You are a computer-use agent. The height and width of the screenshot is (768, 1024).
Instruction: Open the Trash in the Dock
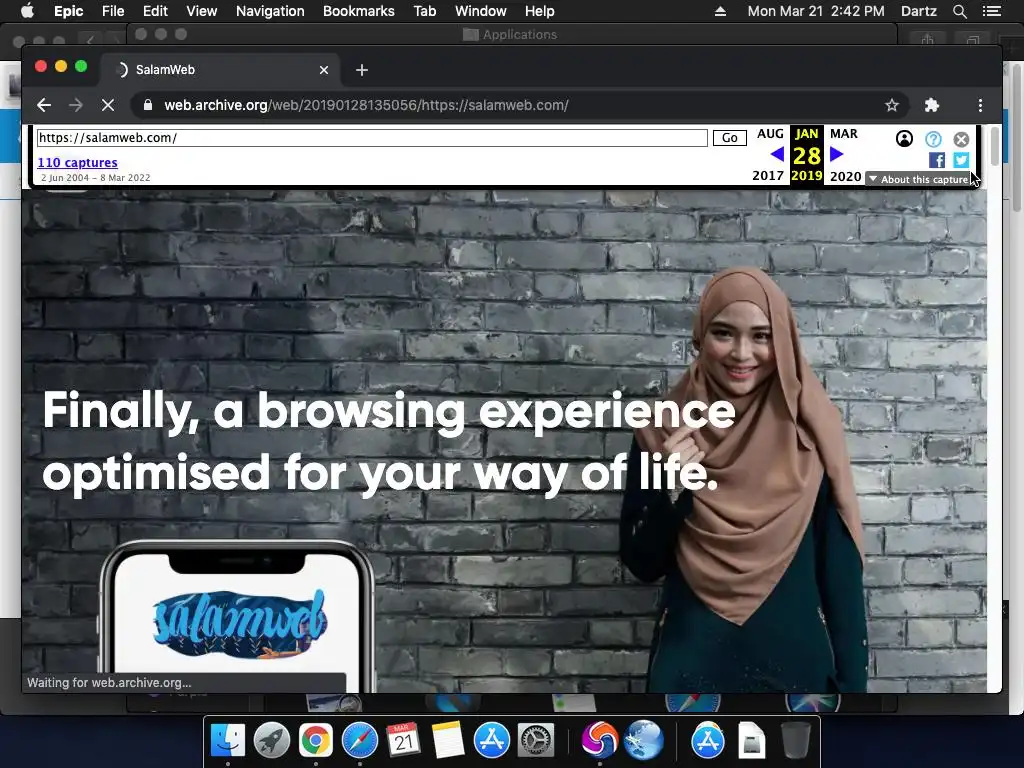[795, 741]
